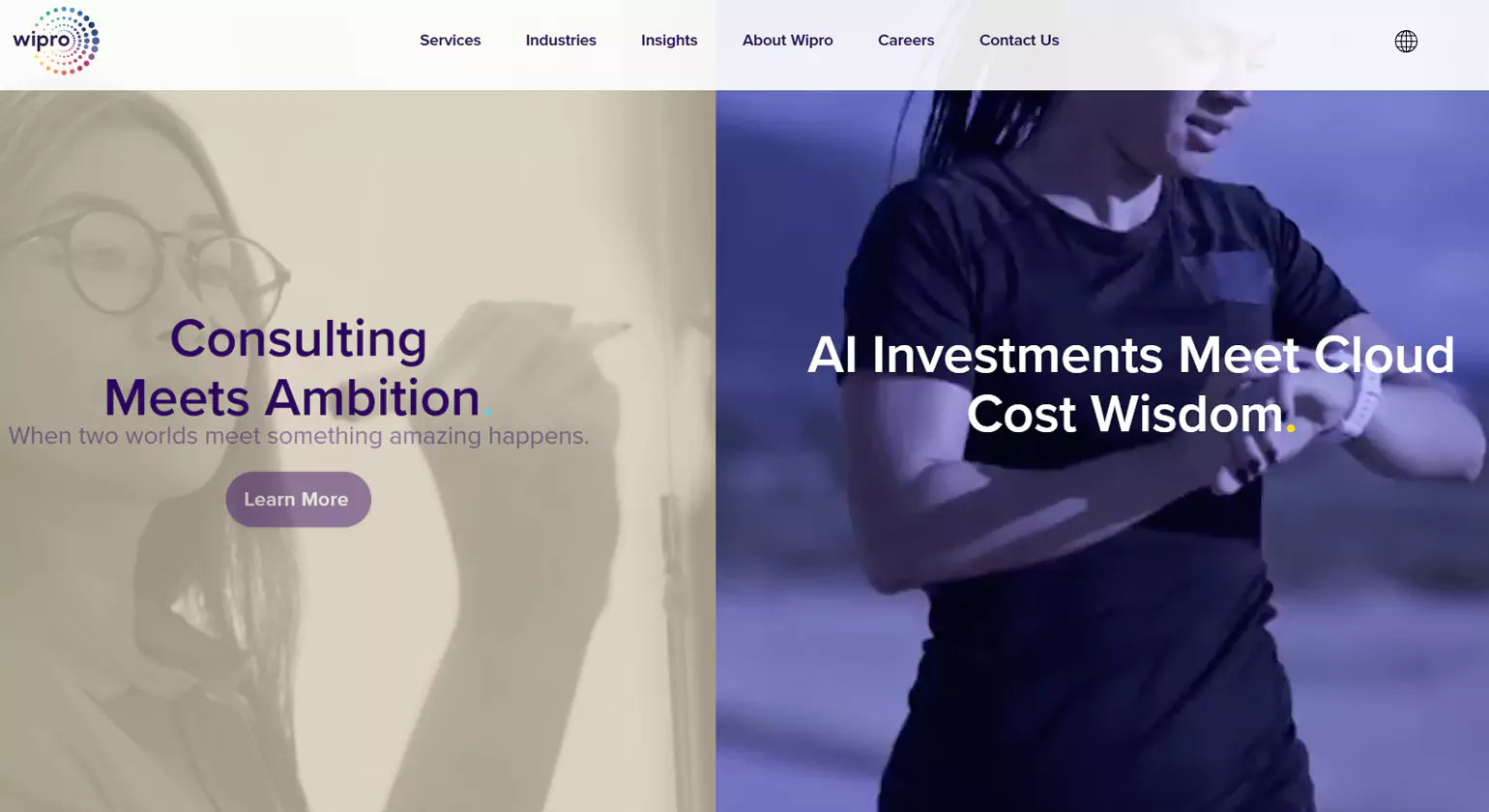
Task: Open the Industries menu
Action: tap(561, 41)
